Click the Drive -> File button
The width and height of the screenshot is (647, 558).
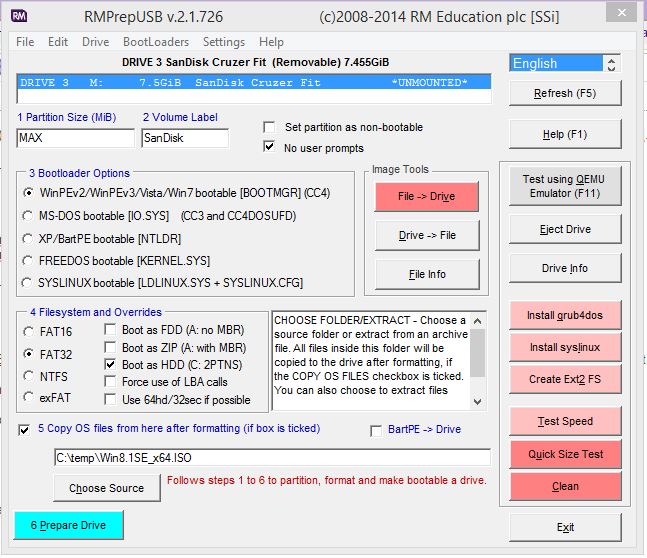(427, 235)
